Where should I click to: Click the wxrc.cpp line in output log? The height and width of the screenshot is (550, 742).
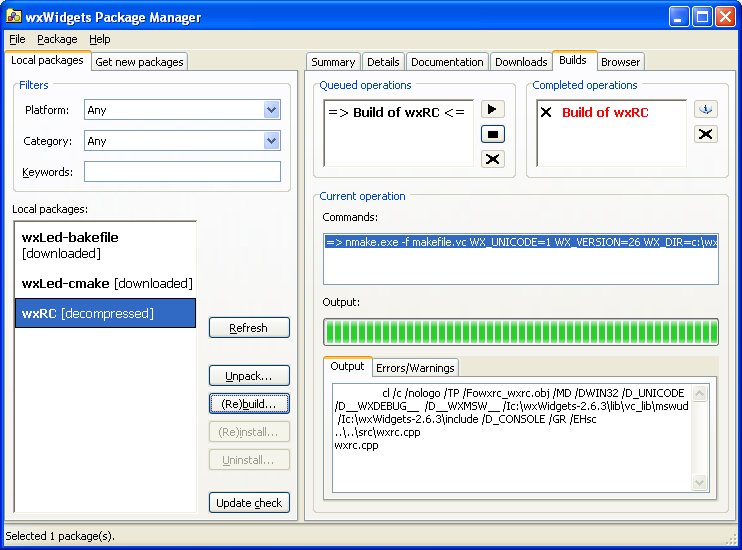tap(356, 445)
